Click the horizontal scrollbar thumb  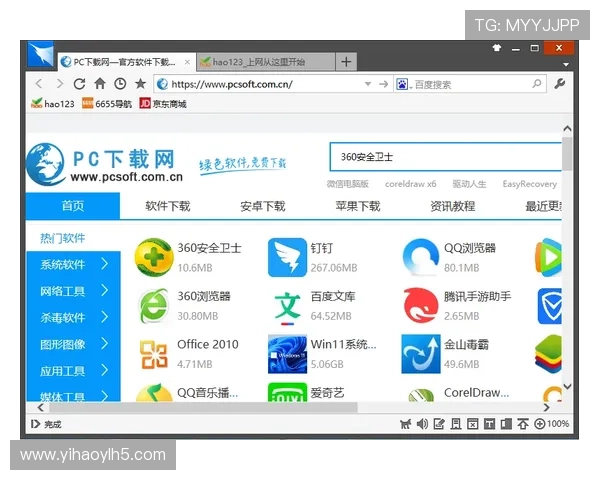204,407
